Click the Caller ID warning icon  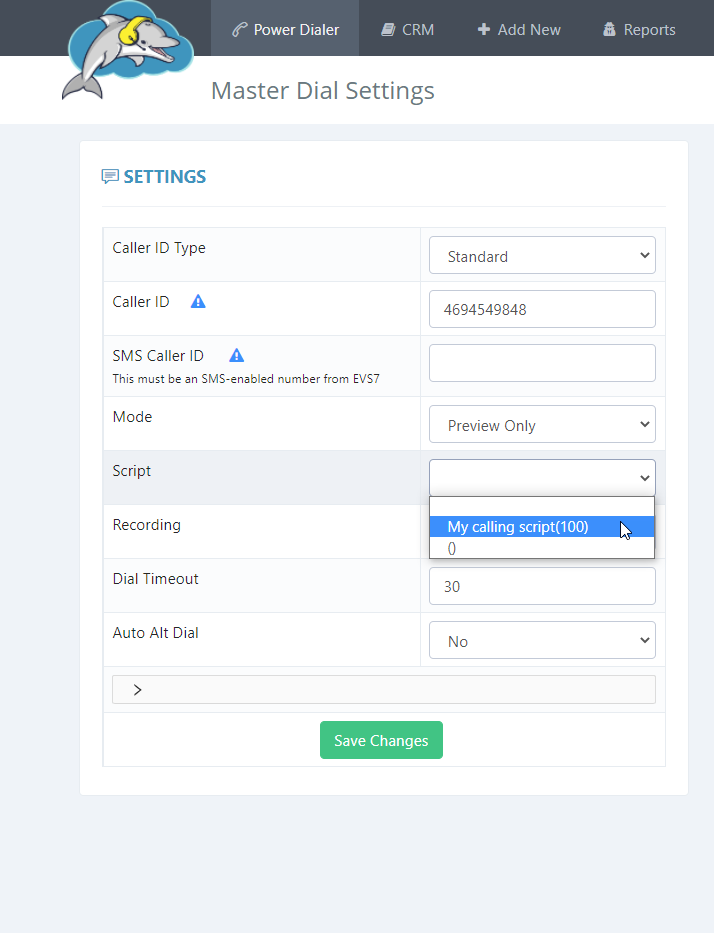198,302
